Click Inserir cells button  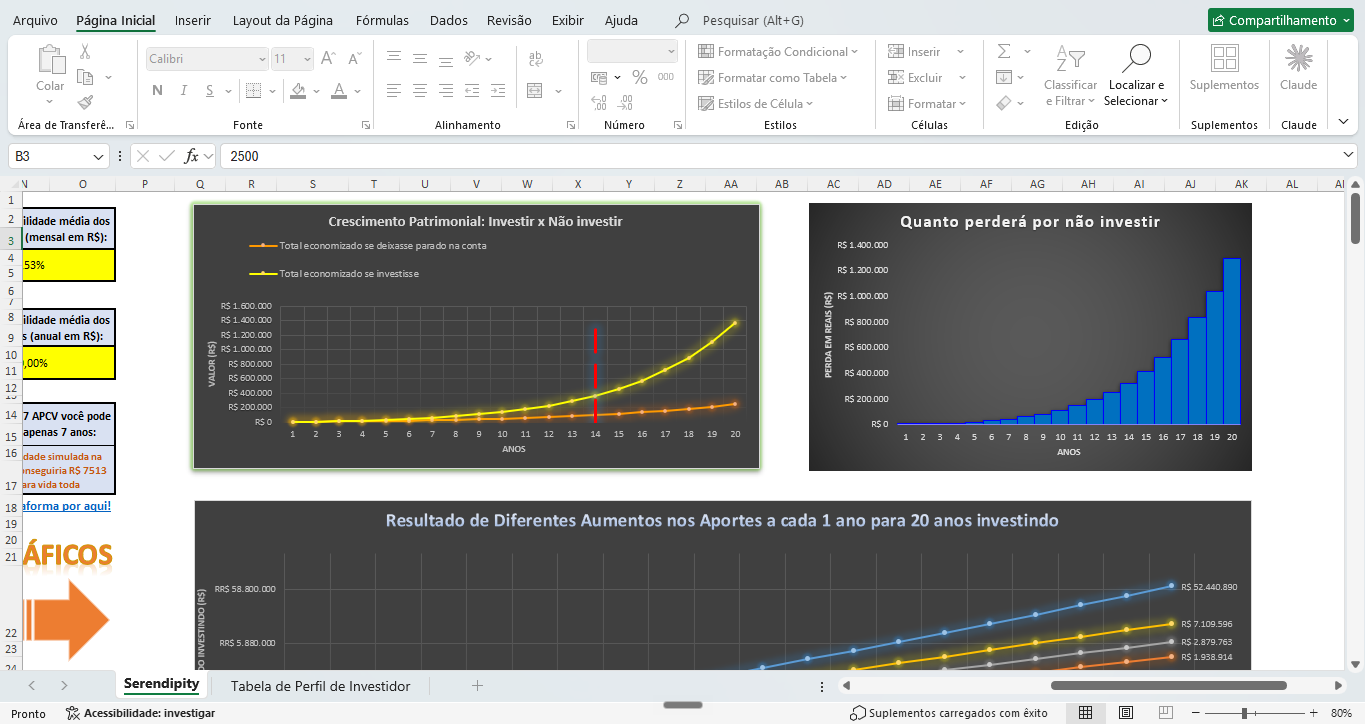tap(926, 51)
